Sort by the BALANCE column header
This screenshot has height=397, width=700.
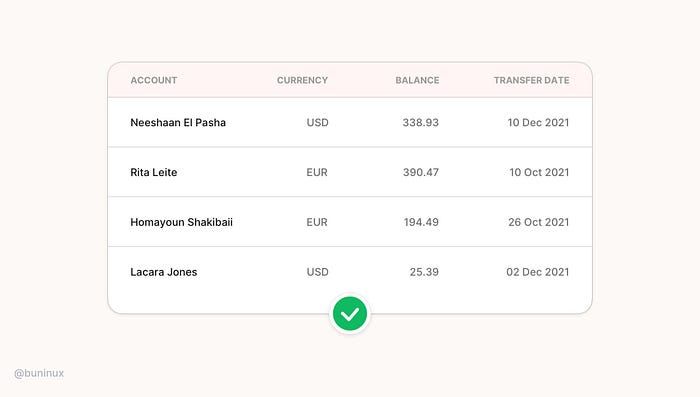pyautogui.click(x=417, y=80)
